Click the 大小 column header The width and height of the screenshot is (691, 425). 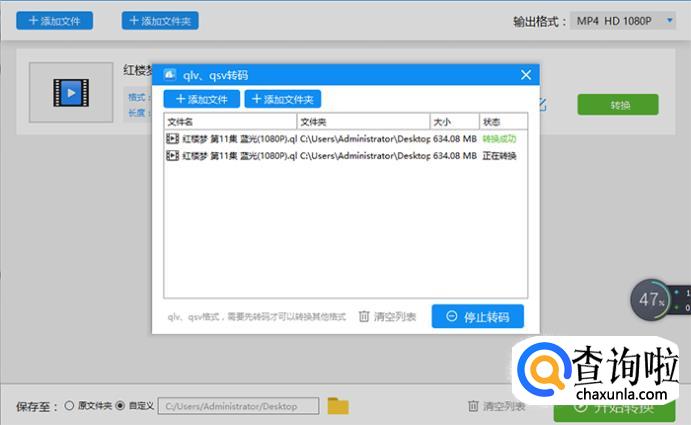pyautogui.click(x=454, y=122)
